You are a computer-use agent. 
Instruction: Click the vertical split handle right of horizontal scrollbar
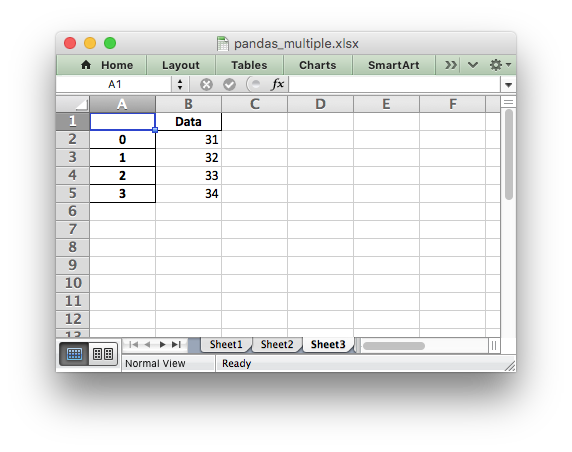tap(494, 345)
